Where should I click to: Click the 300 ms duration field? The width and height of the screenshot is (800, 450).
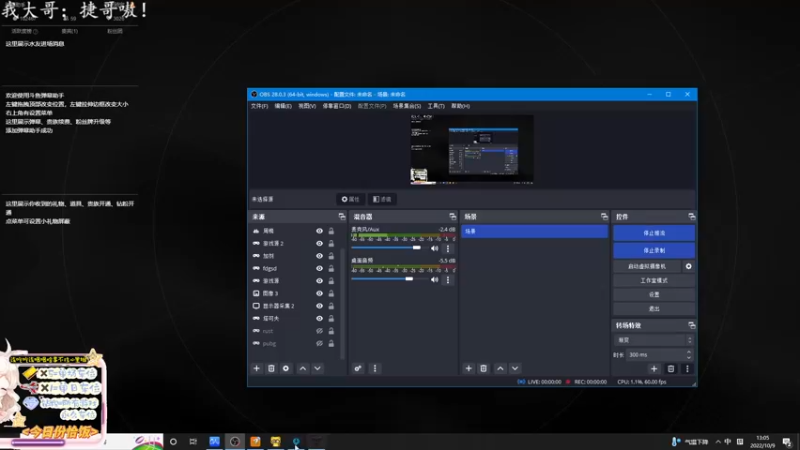coord(655,355)
